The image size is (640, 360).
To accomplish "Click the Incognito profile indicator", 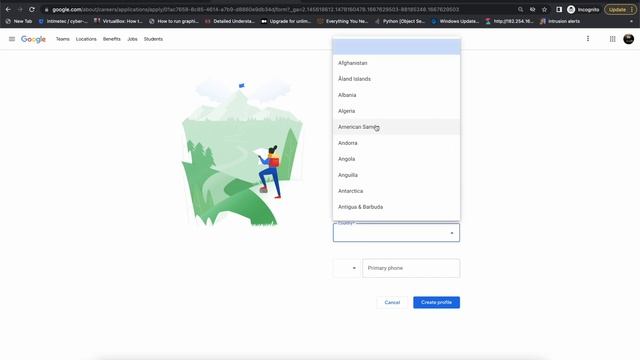I will [x=583, y=9].
